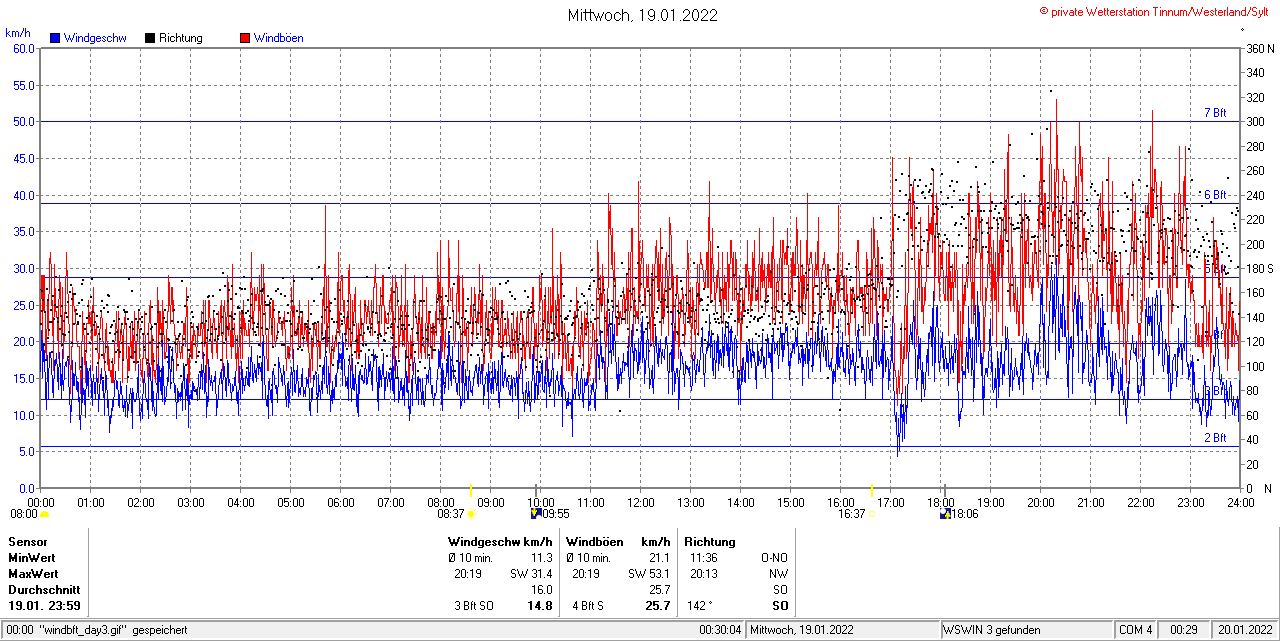Click the 'Windböen km/h' column header
This screenshot has width=1280, height=641.
tap(618, 542)
